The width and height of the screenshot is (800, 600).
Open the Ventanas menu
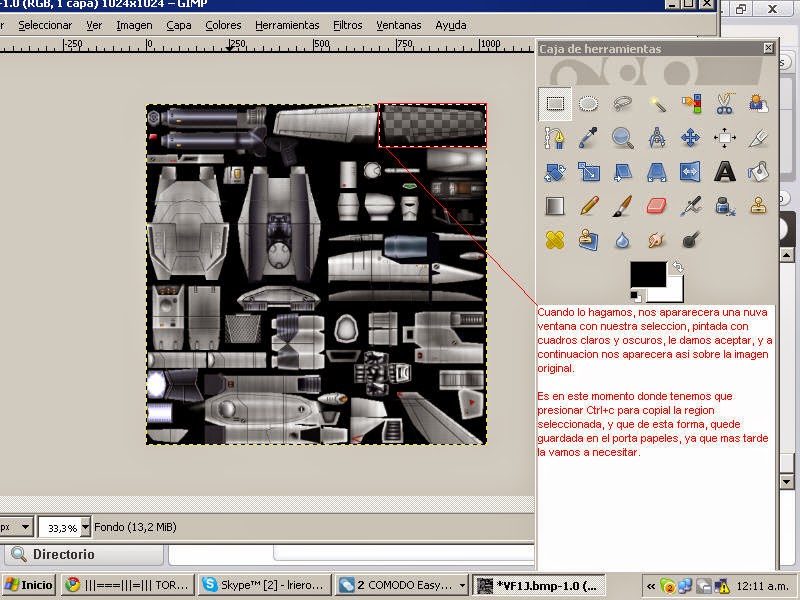(398, 25)
